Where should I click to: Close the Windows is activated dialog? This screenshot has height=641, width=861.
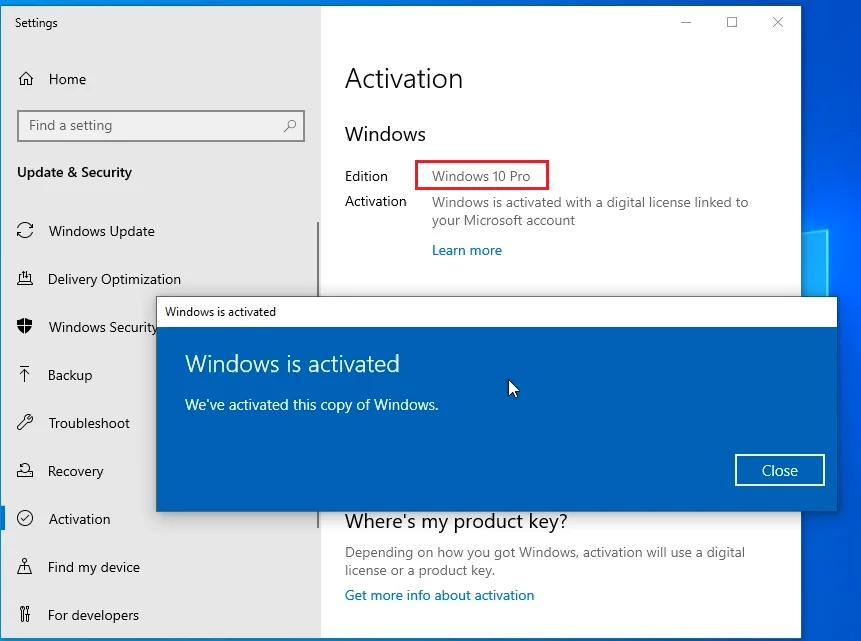pyautogui.click(x=779, y=470)
